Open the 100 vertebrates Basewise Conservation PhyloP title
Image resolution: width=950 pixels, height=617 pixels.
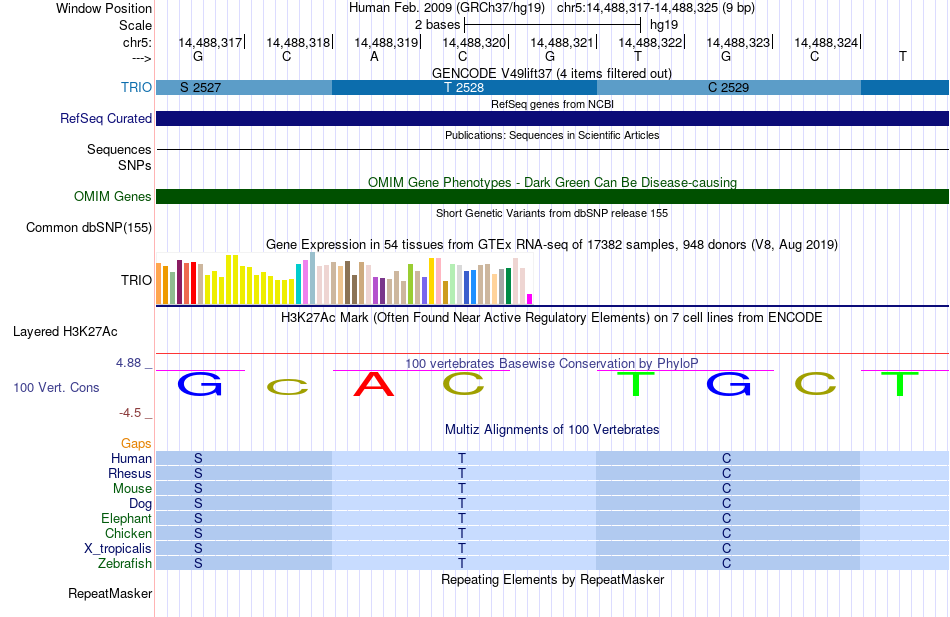click(551, 363)
